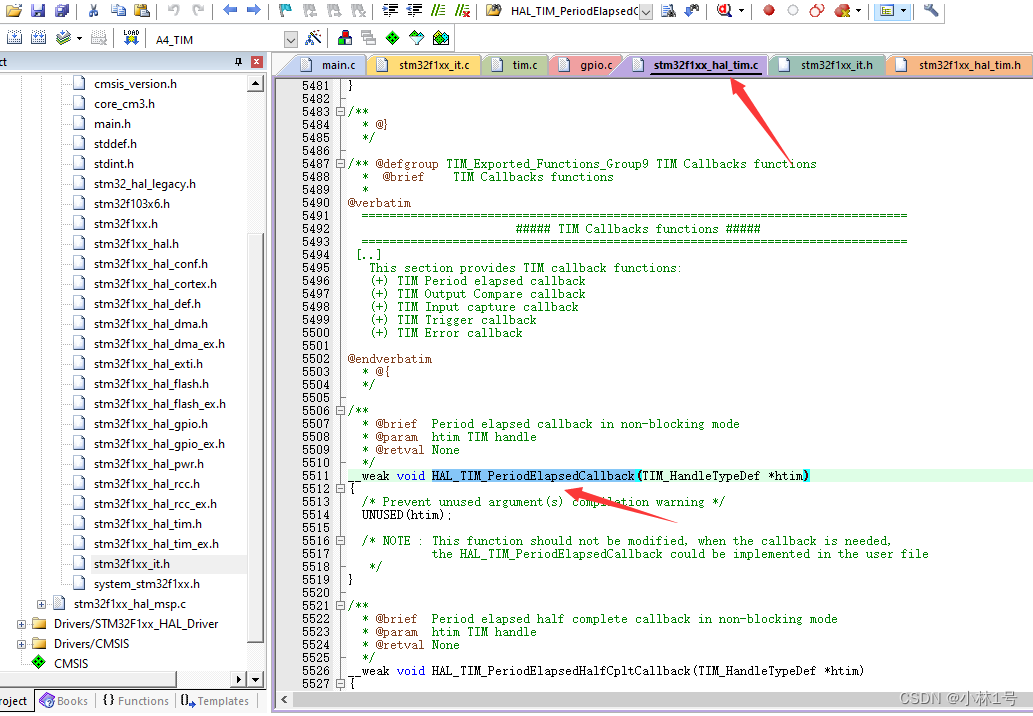Screen dimensions: 1033x716
Task: Unindent the selected lines
Action: tap(414, 11)
